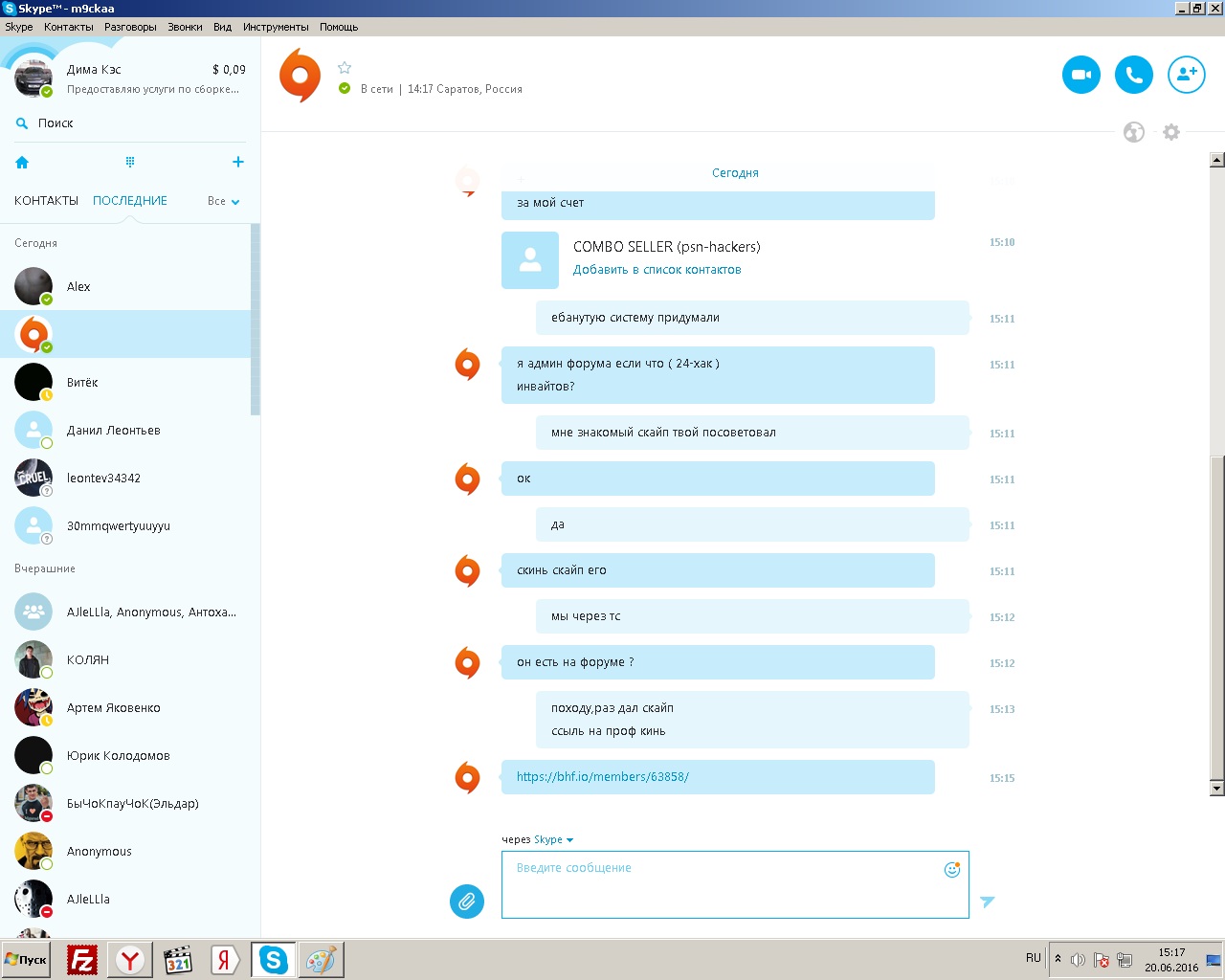Open the Paint app in the taskbar

[321, 960]
